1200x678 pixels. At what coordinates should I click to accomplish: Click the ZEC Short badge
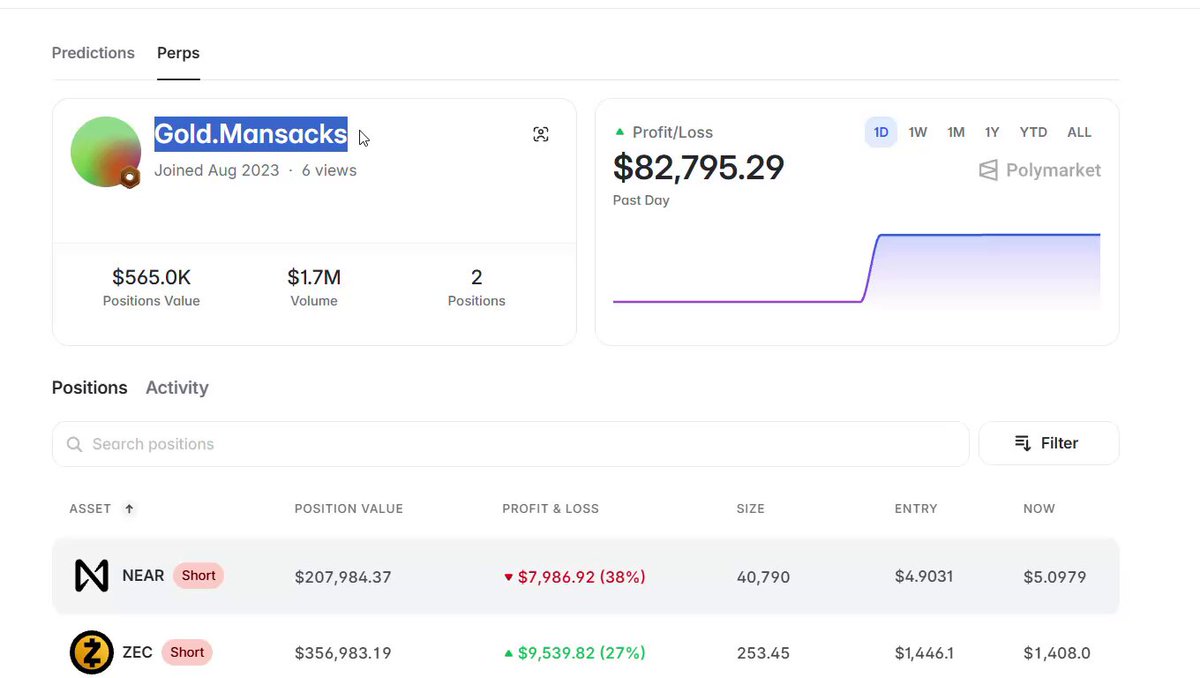coord(187,652)
